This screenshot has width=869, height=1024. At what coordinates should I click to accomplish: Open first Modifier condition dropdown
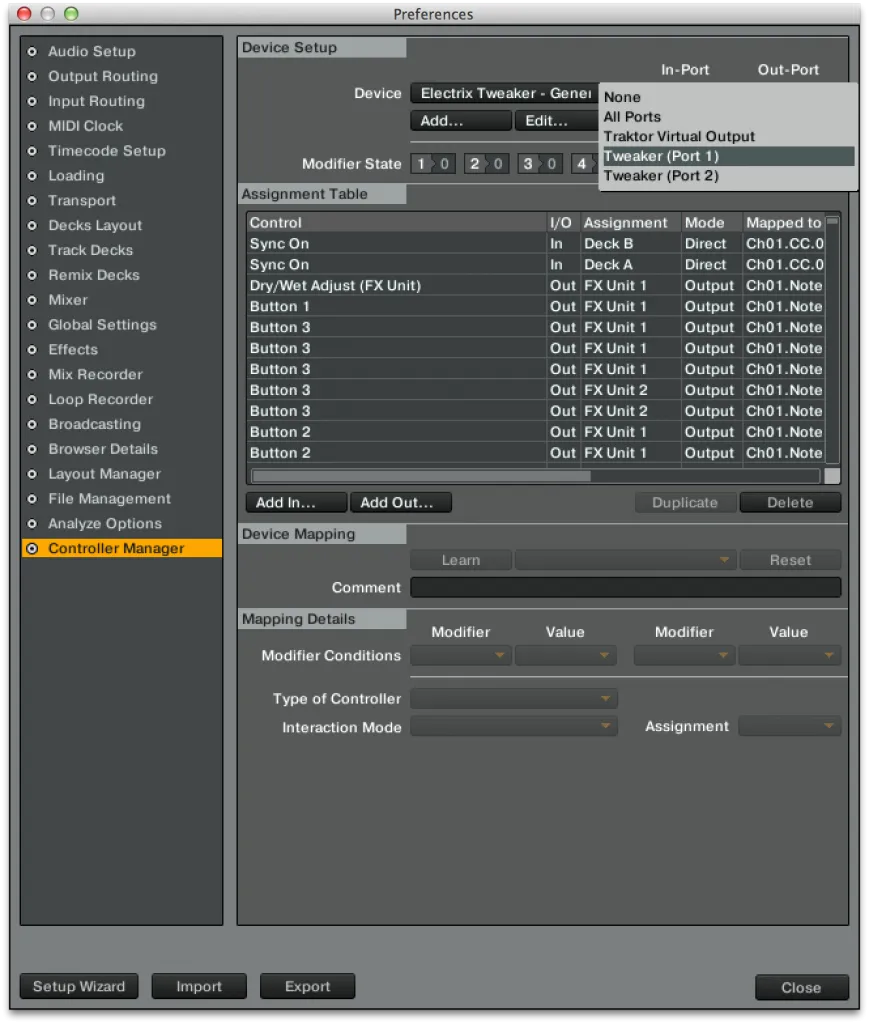coord(461,655)
